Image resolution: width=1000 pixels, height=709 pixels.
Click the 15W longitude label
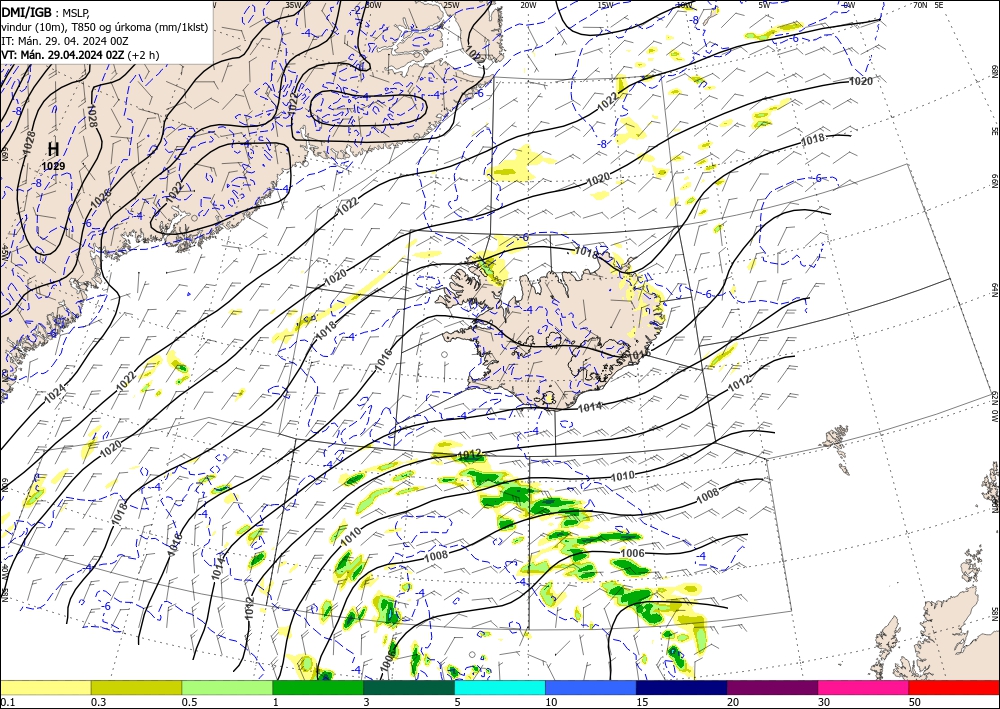(x=606, y=5)
